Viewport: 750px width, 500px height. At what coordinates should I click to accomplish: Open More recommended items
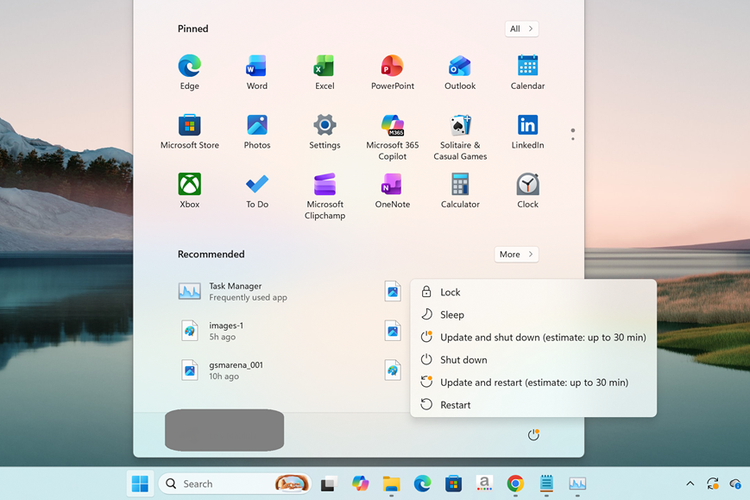[x=516, y=254]
